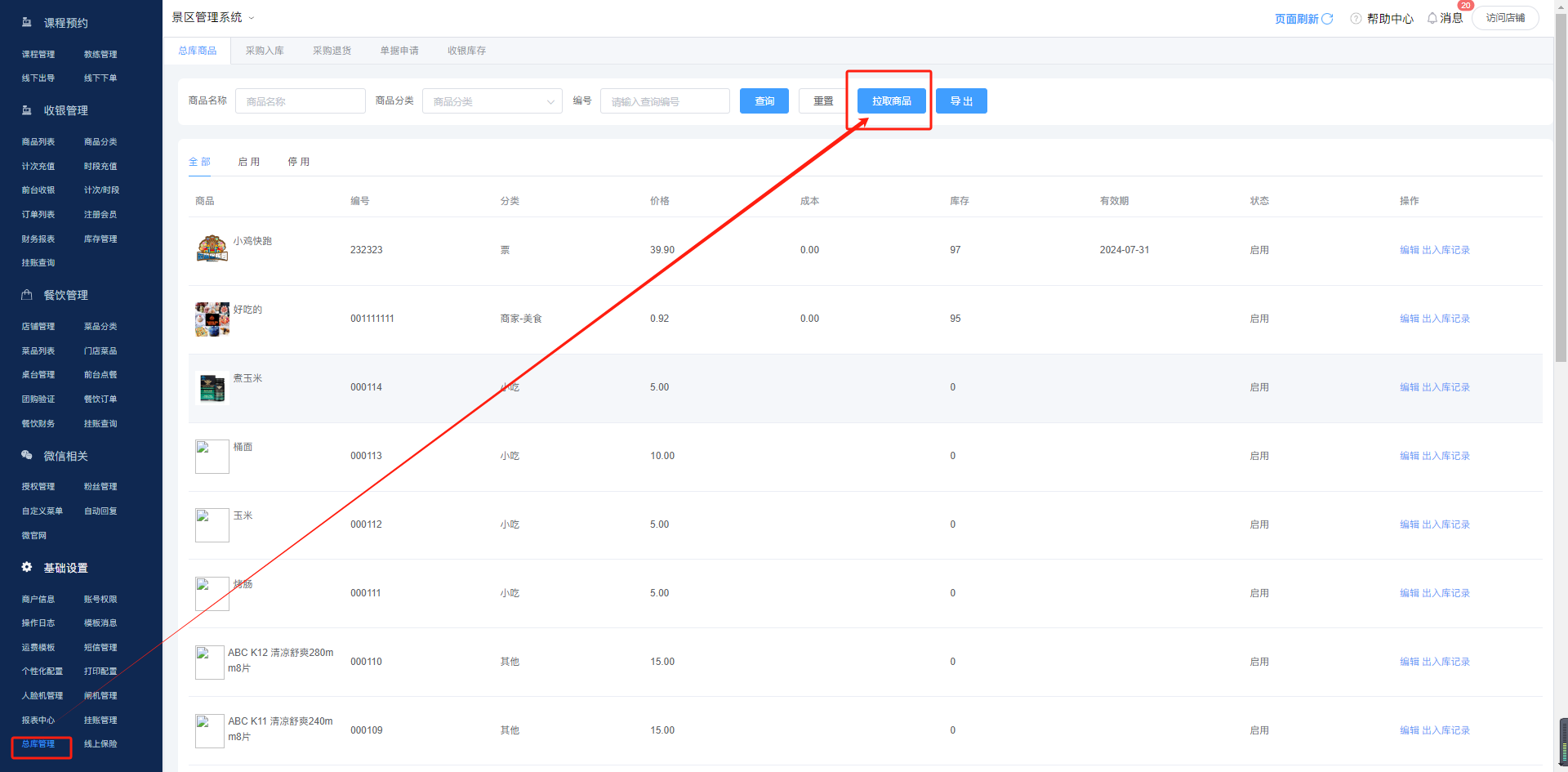The height and width of the screenshot is (772, 1568).
Task: Open the 小鸡快跑 product thumbnail
Action: pyautogui.click(x=212, y=248)
